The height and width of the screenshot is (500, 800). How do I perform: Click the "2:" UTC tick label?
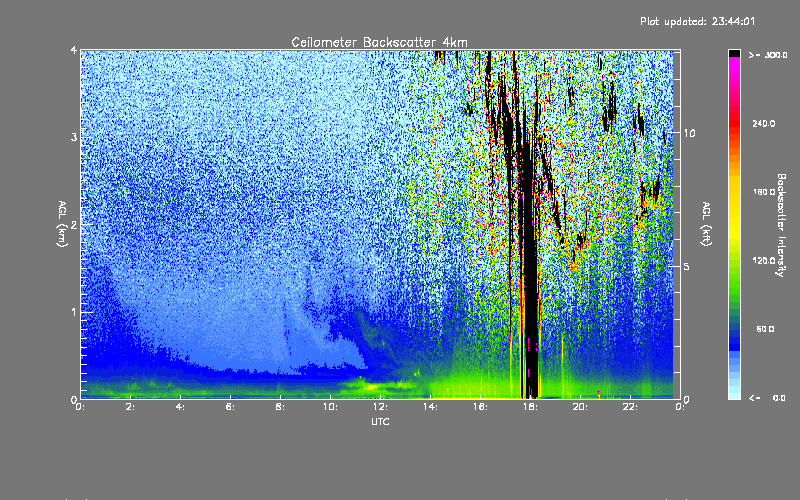click(131, 407)
